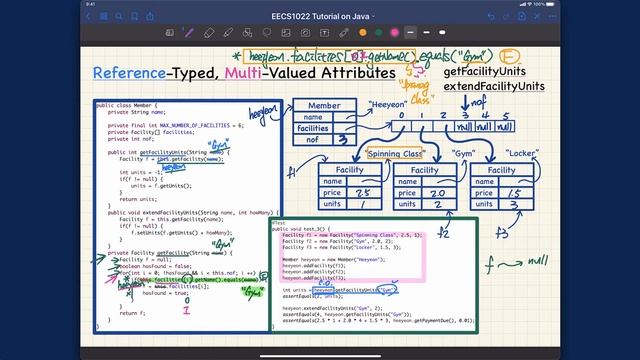
Task: Select the thinnest stroke width
Action: (411, 32)
